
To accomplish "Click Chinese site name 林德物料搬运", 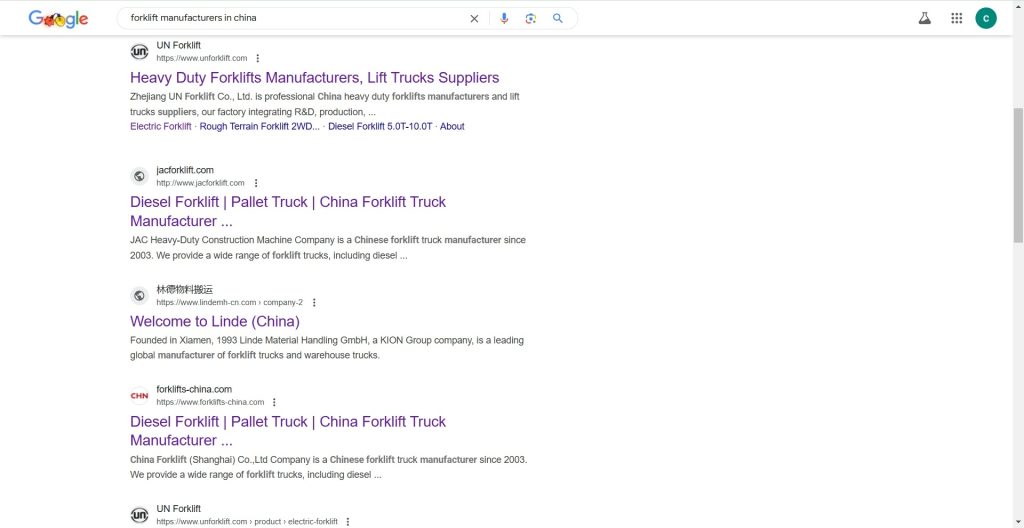I will [x=185, y=289].
